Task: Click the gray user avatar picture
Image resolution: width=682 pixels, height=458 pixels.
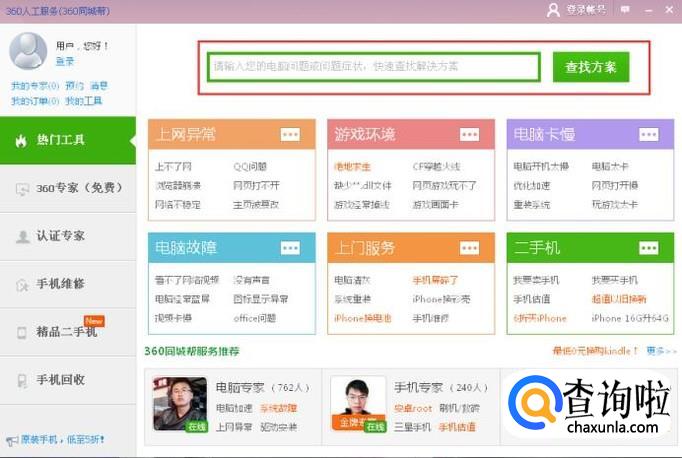Action: point(28,50)
